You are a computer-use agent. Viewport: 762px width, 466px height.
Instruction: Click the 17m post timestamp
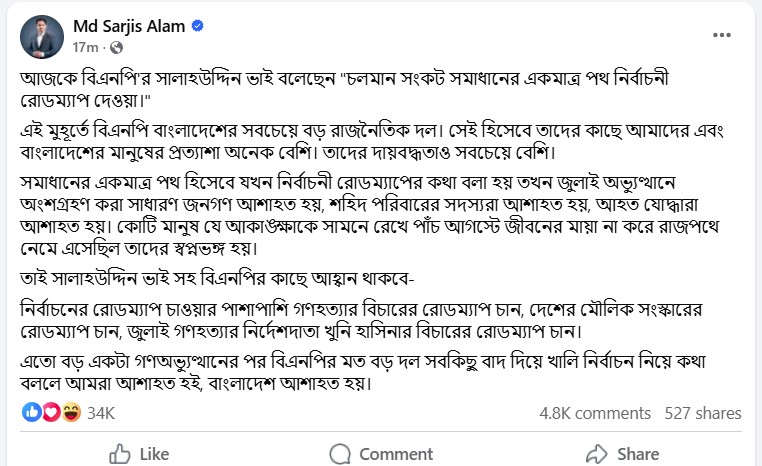click(x=83, y=47)
